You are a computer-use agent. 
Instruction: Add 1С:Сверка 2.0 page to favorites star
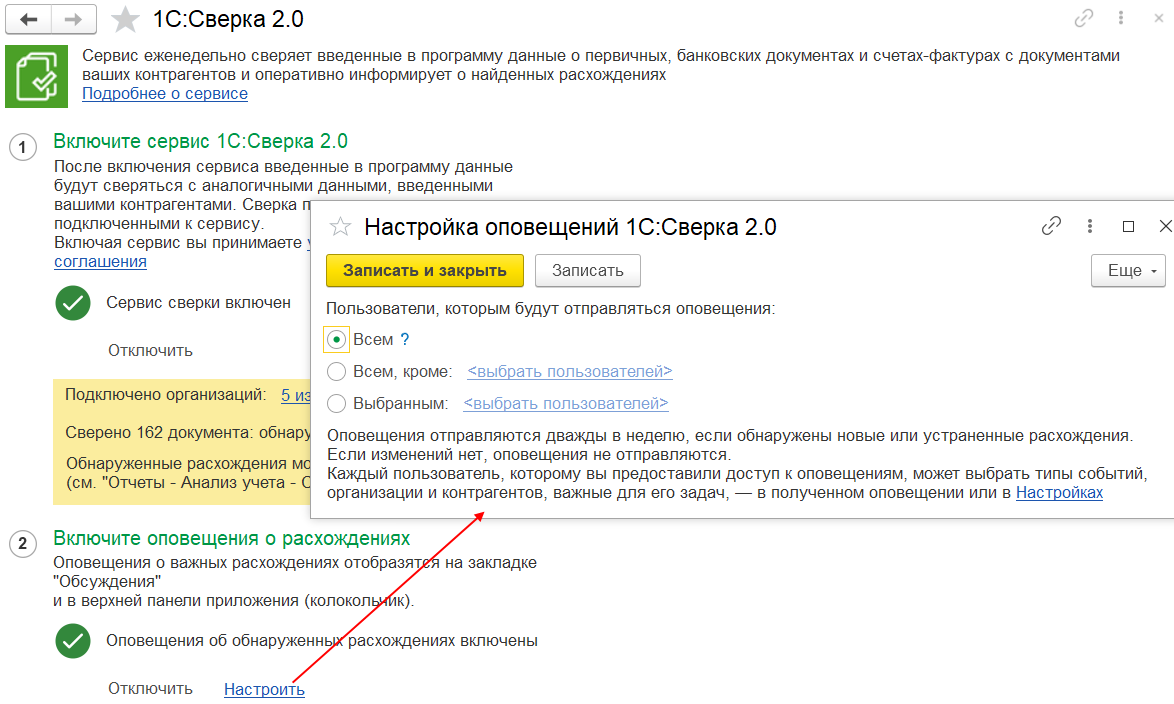(x=125, y=19)
